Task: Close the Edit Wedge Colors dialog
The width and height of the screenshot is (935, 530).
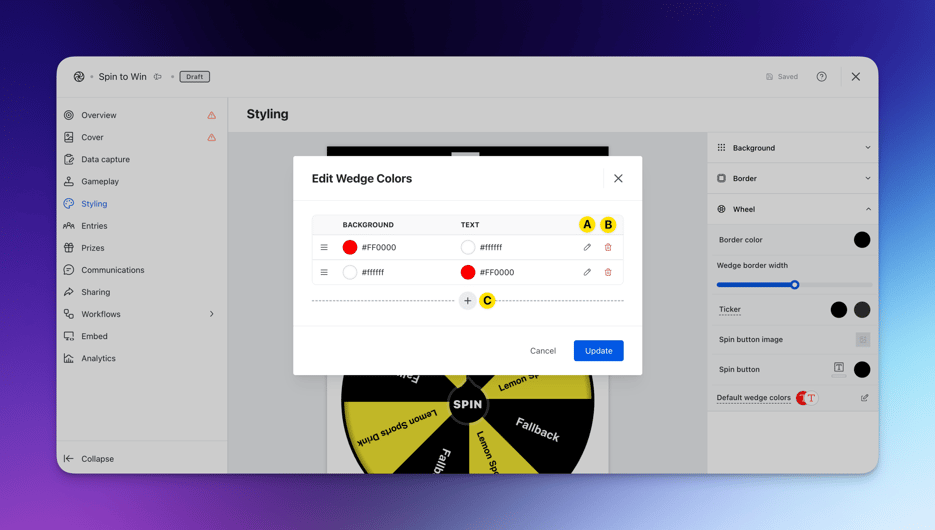Action: pyautogui.click(x=618, y=179)
